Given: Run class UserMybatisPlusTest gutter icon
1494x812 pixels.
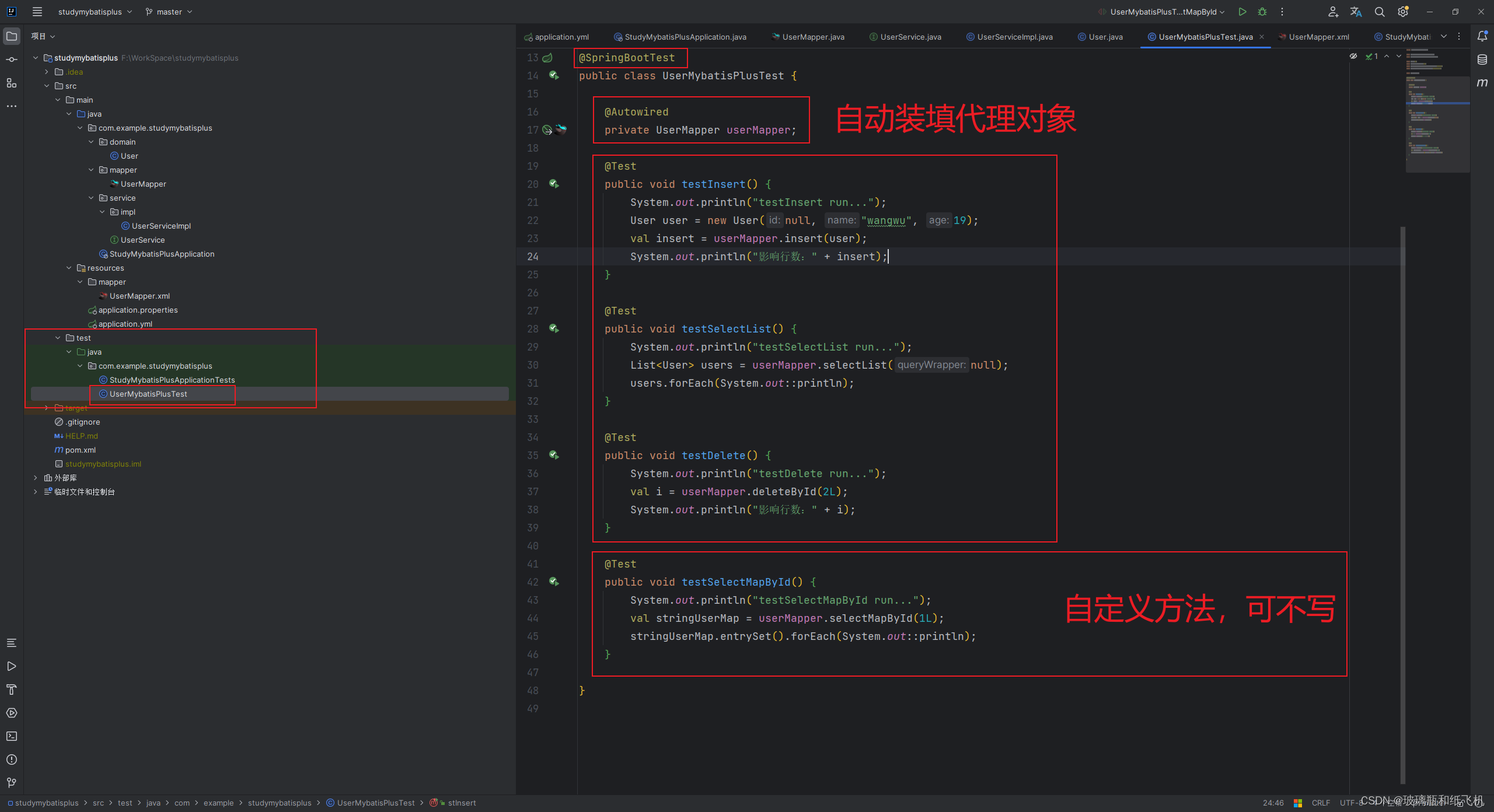Looking at the screenshot, I should (554, 75).
